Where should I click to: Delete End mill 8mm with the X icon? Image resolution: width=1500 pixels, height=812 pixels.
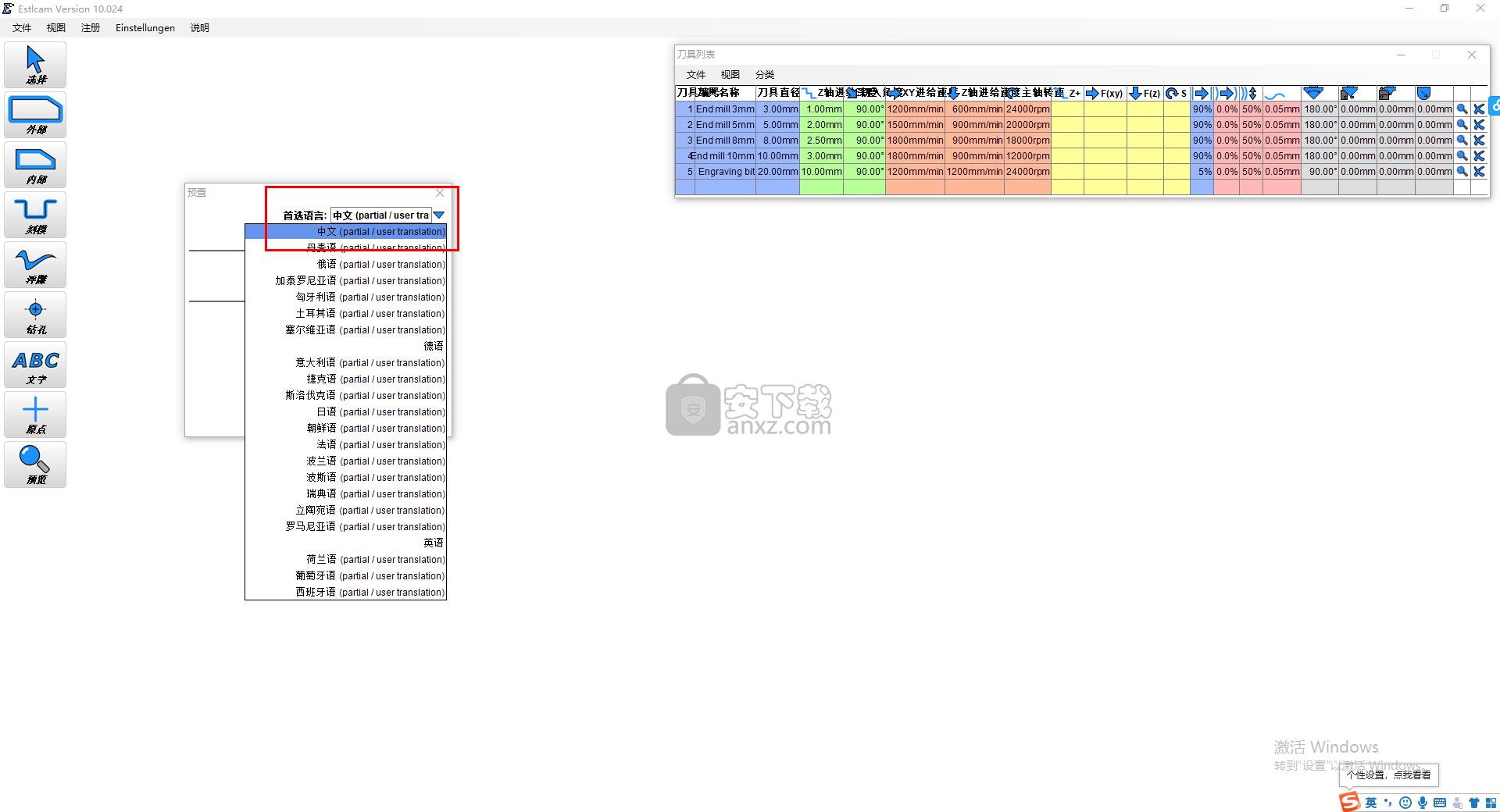(x=1479, y=141)
